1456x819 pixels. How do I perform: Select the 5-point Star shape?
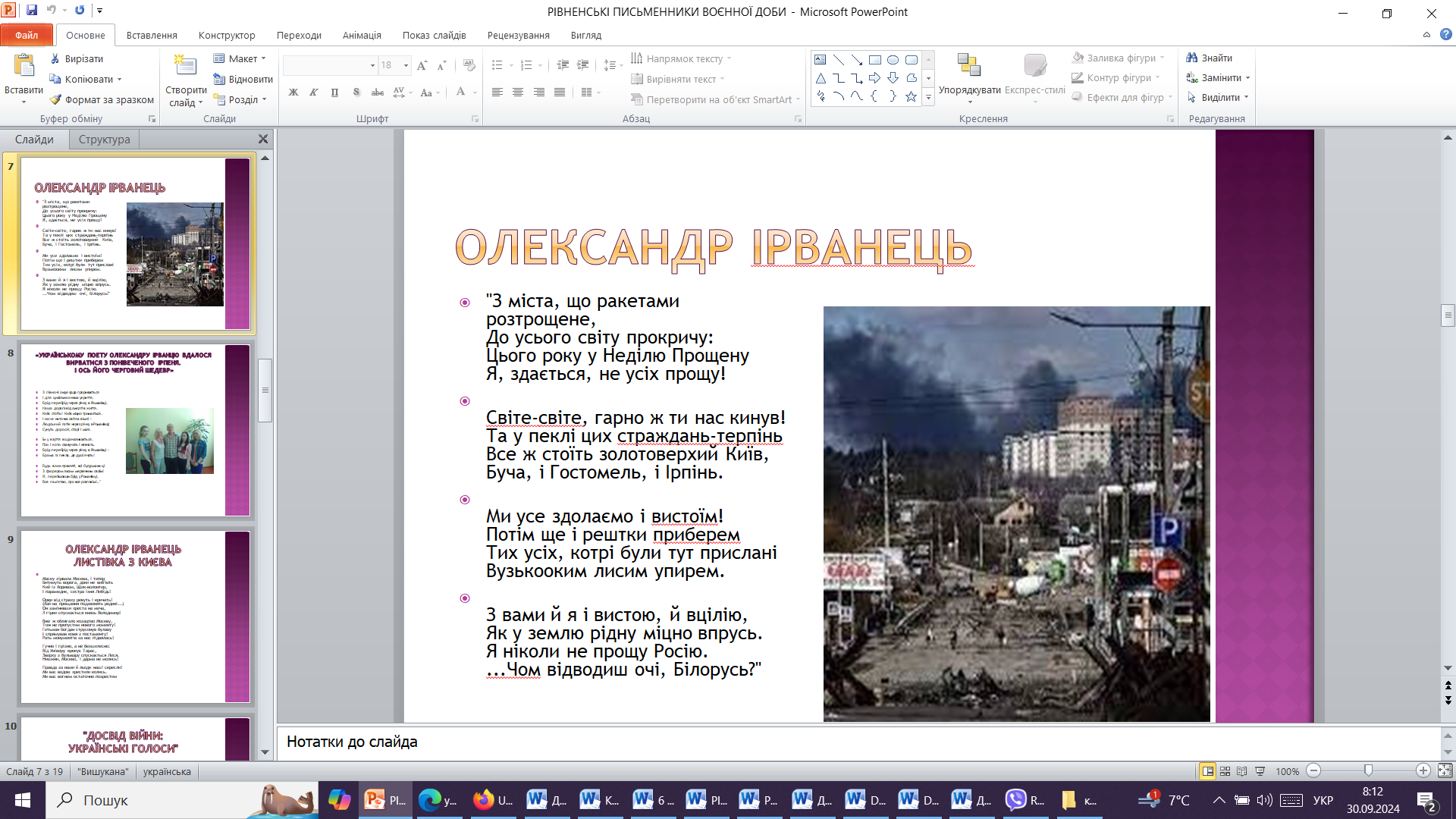[x=912, y=96]
